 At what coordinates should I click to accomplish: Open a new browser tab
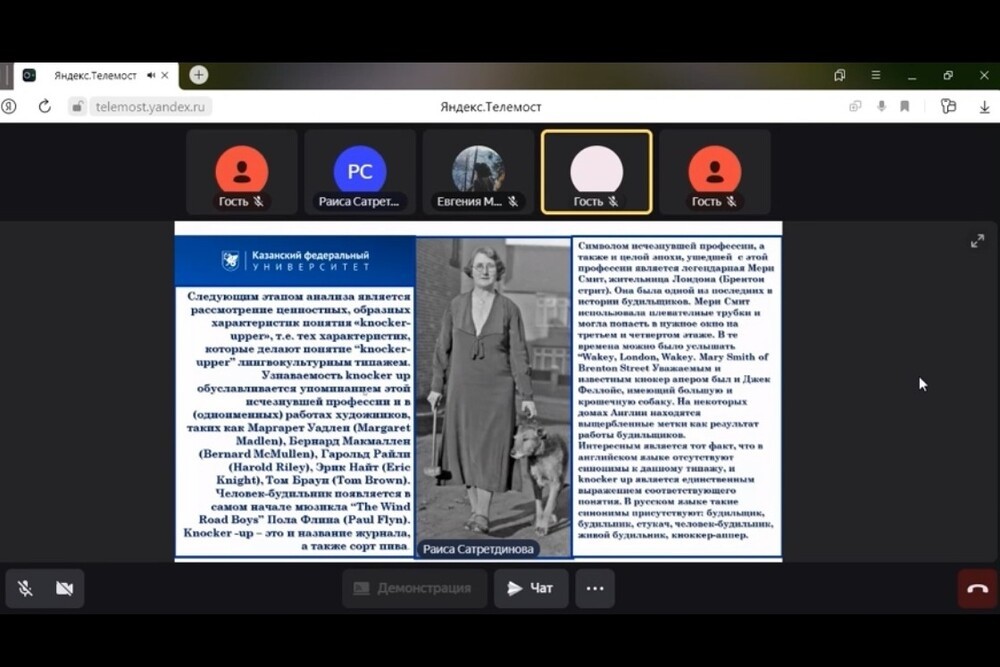[198, 75]
